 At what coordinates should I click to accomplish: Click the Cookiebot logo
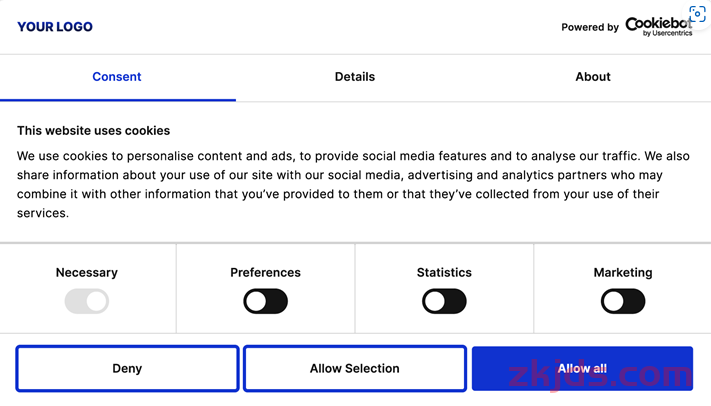tap(659, 27)
